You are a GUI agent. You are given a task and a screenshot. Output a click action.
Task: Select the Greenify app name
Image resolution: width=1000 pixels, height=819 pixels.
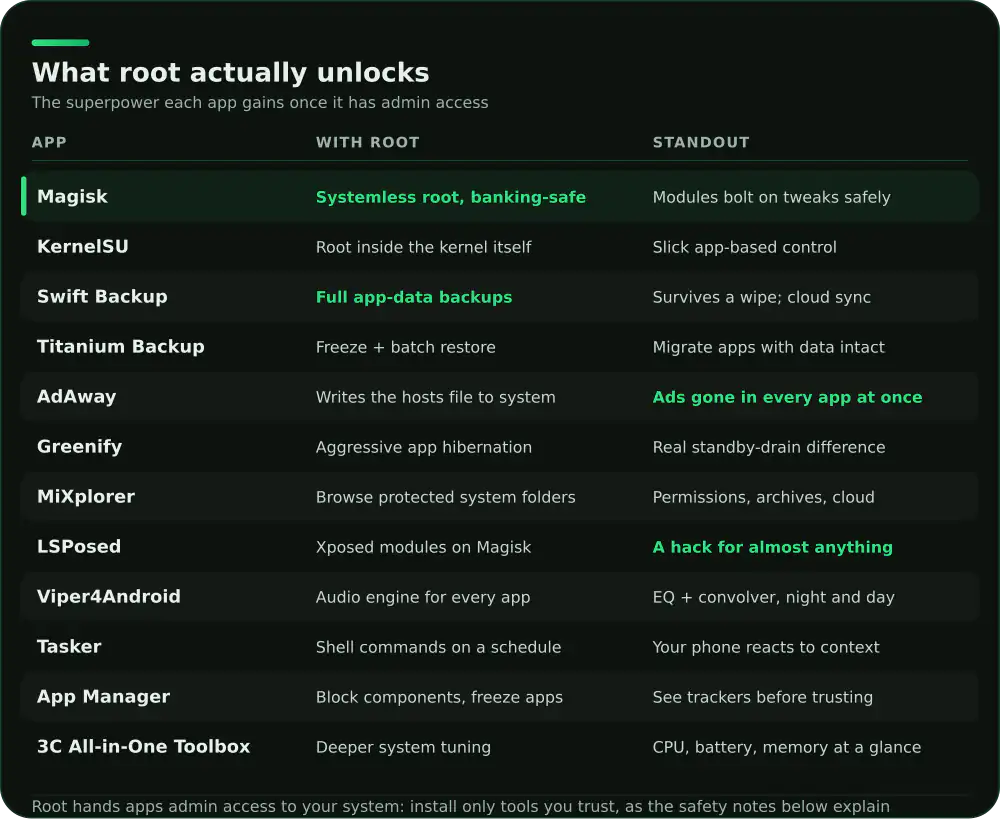click(x=79, y=446)
